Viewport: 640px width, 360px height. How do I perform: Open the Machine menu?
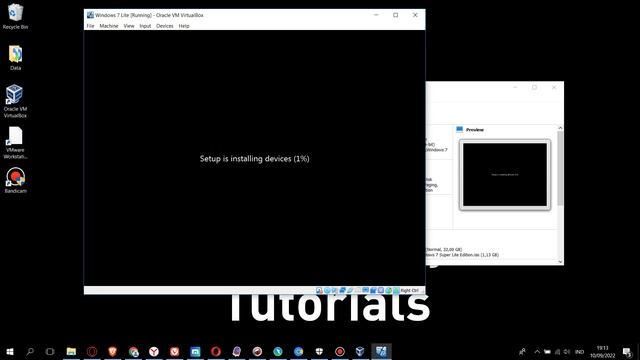coord(109,26)
